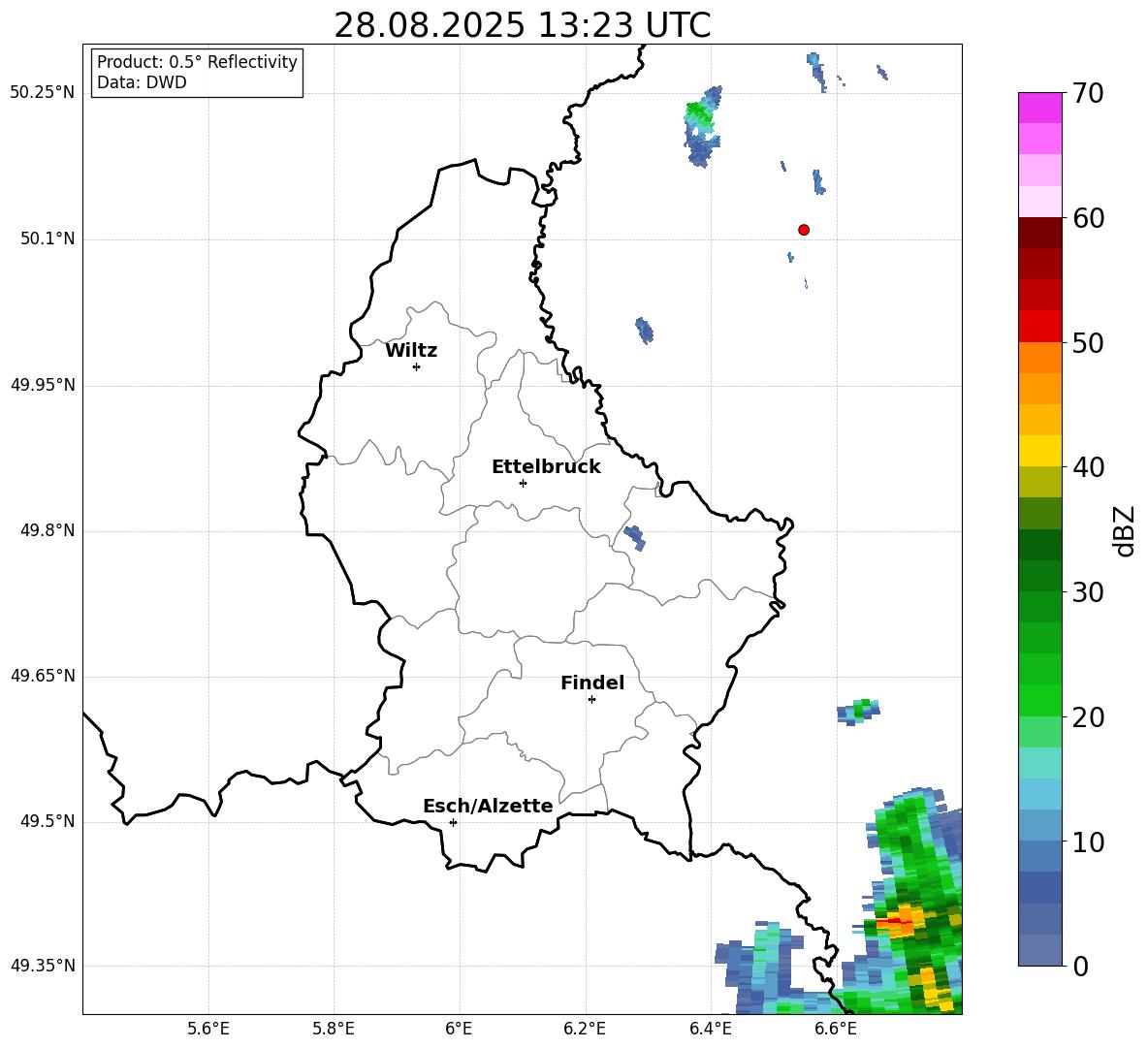Click the magenta top segment of colorbar
The image size is (1148, 1048).
click(x=1039, y=109)
